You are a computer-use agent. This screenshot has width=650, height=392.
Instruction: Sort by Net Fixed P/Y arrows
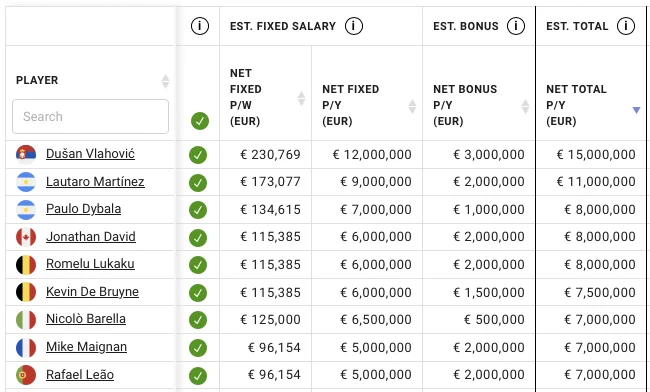click(412, 106)
